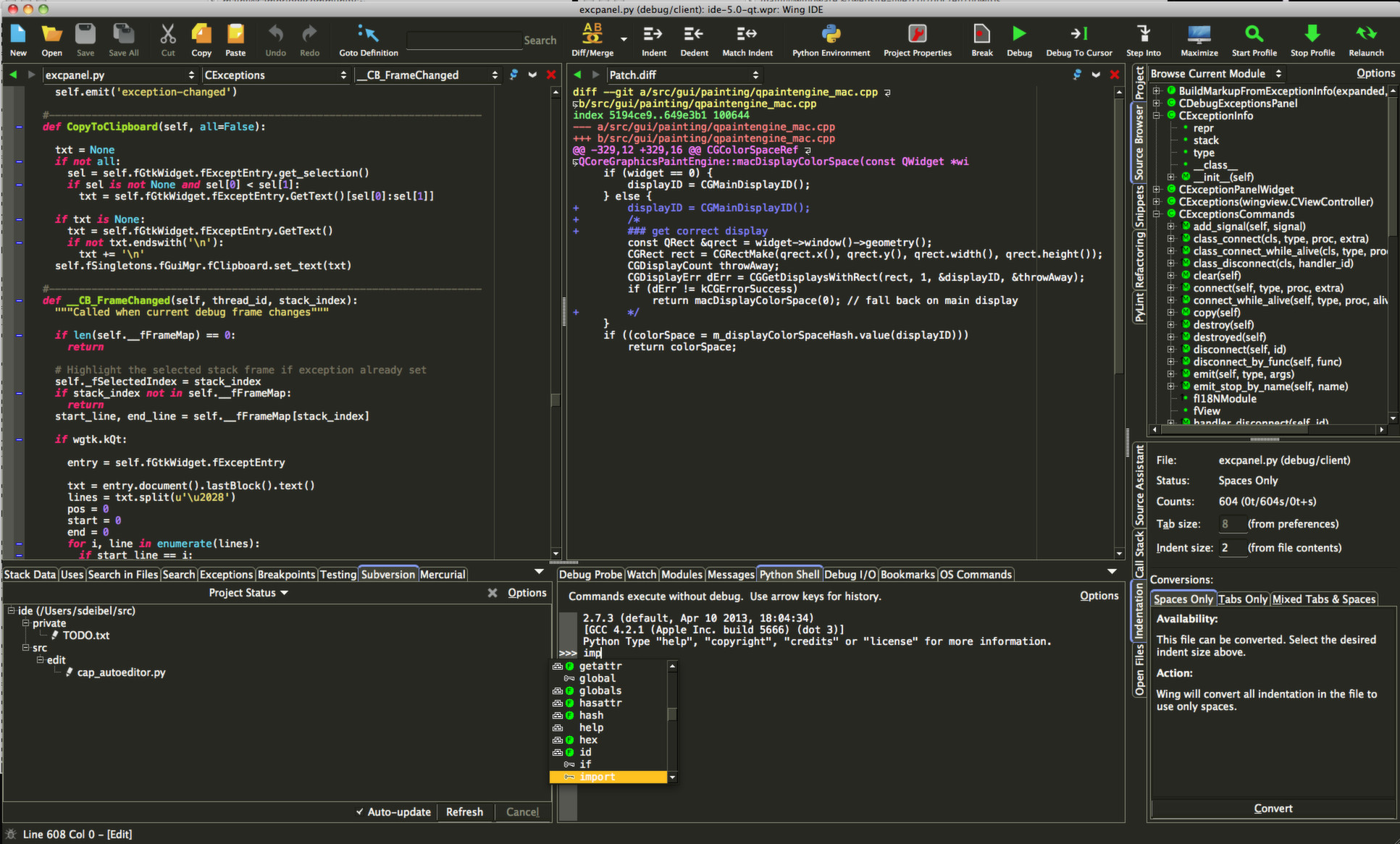Start debugging with the Debug icon
Screen dimensions: 1400x844
tap(1019, 34)
